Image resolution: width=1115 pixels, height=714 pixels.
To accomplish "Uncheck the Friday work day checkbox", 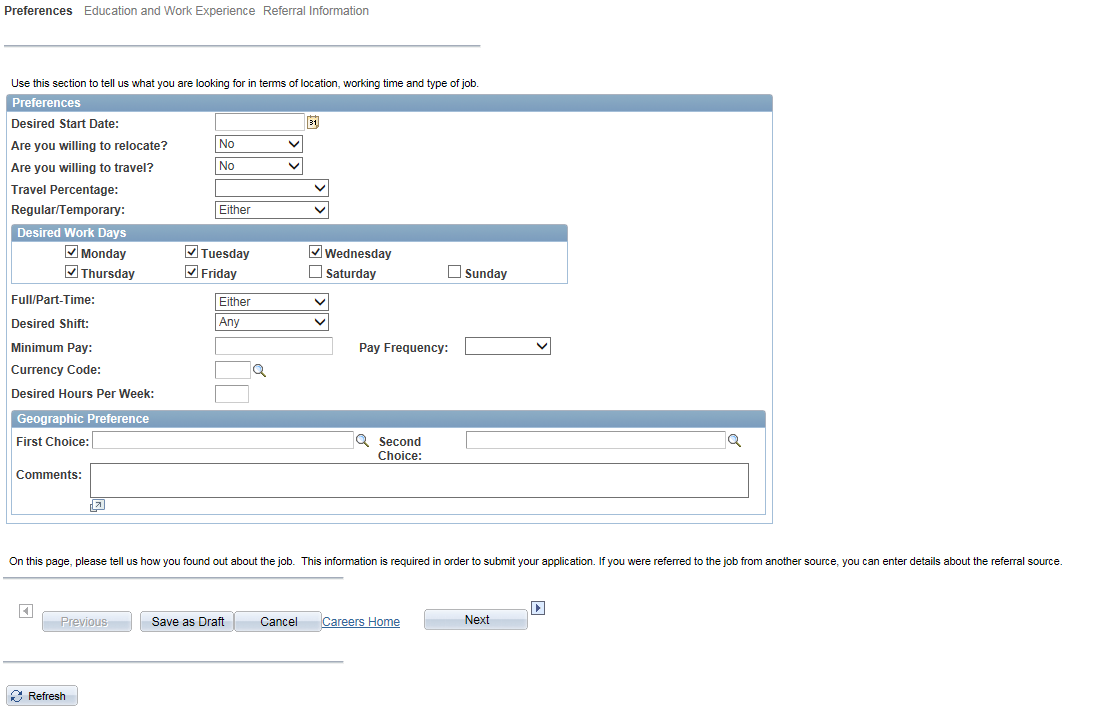I will (x=191, y=272).
